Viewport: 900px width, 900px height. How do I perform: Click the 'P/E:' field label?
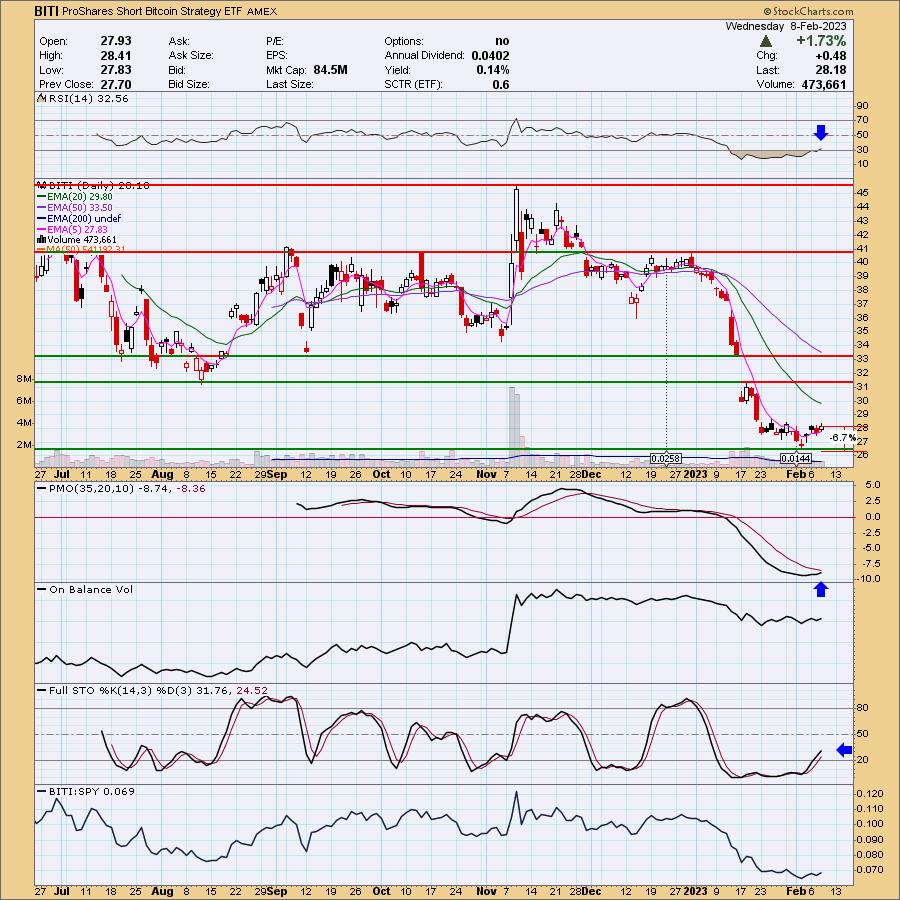pos(276,41)
